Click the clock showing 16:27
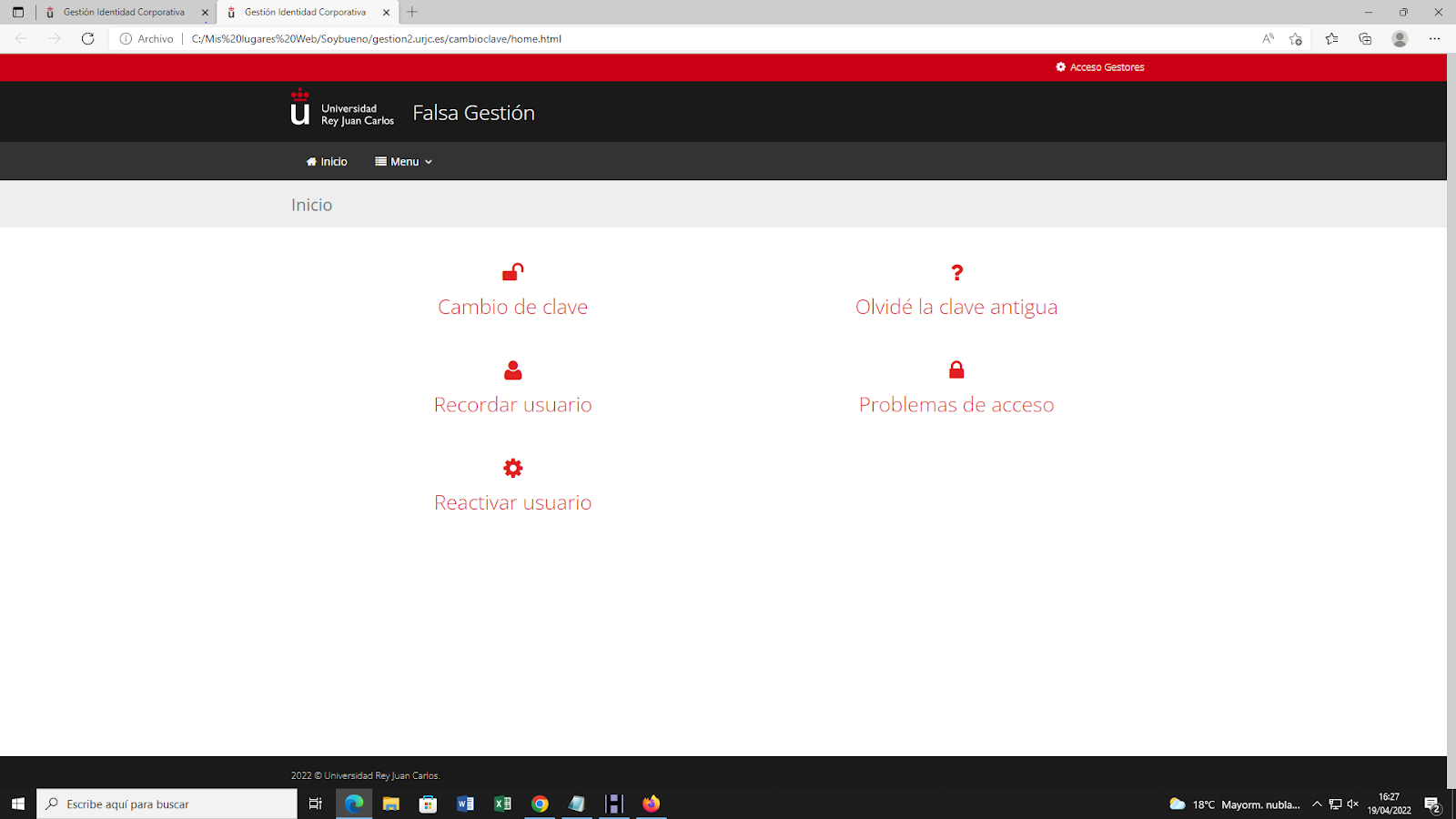Viewport: 1456px width, 819px height. tap(1389, 804)
